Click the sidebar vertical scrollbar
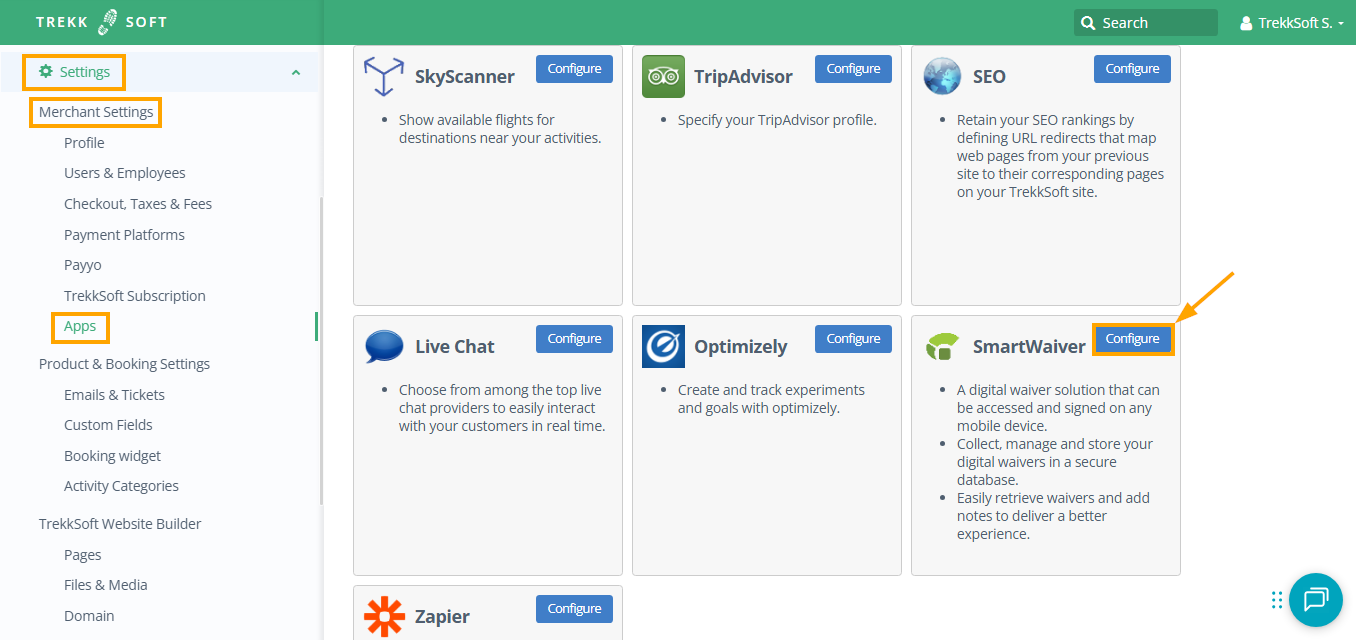The image size is (1356, 640). pos(320,350)
